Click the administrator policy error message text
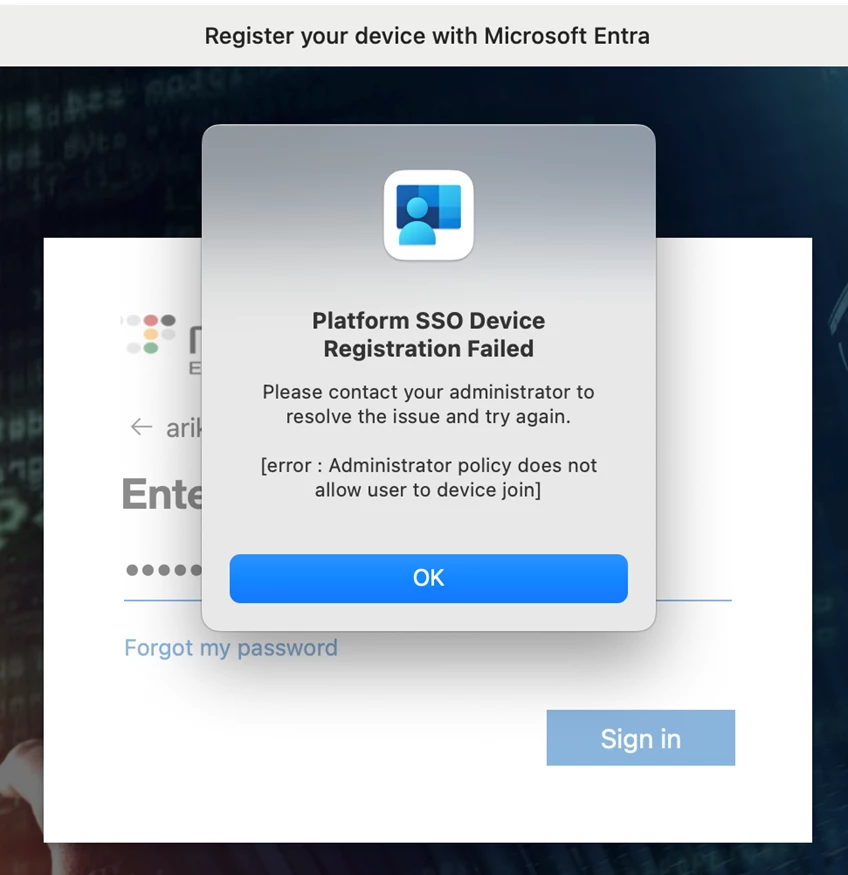 428,477
